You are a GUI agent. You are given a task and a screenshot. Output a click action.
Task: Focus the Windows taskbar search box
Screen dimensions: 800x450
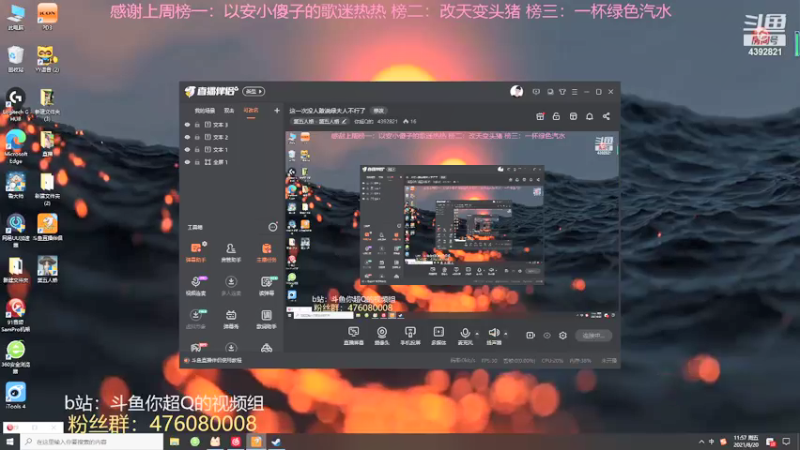[92, 441]
